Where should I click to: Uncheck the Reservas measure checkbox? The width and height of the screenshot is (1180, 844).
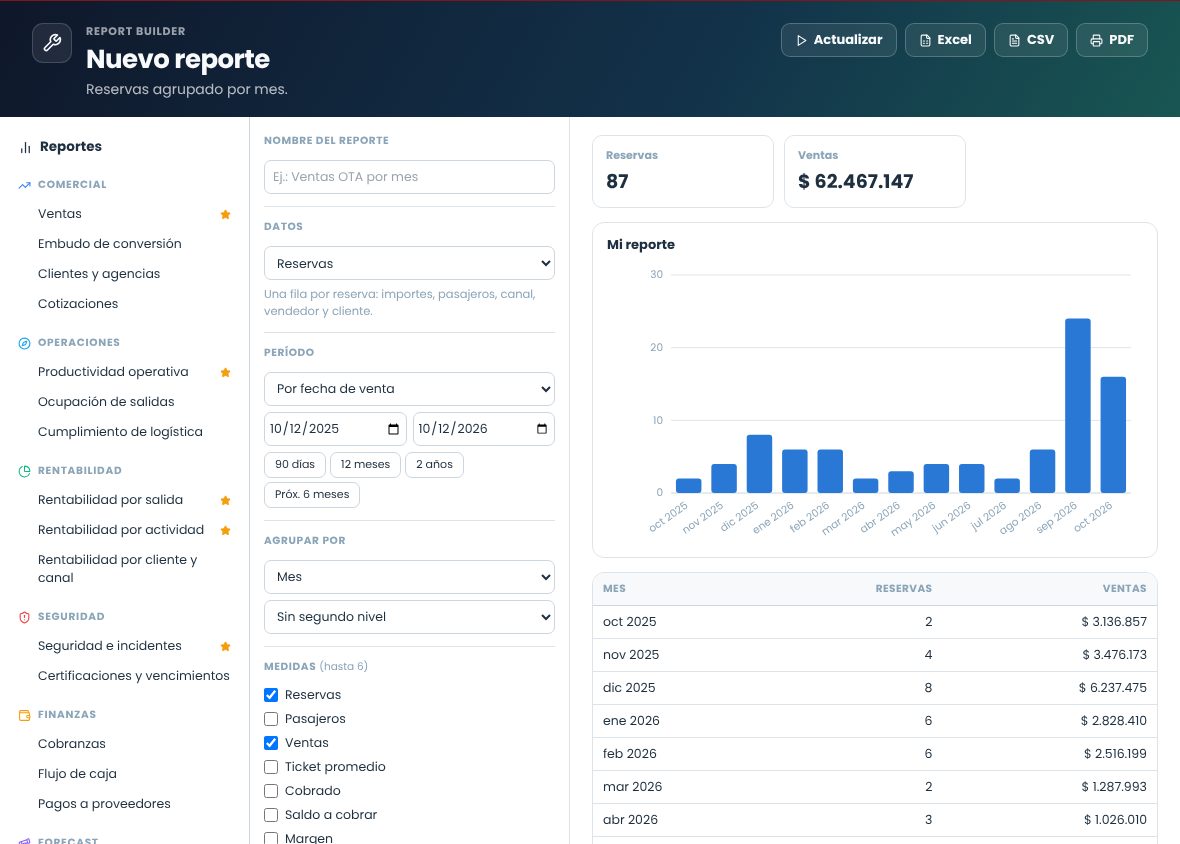[x=271, y=695]
